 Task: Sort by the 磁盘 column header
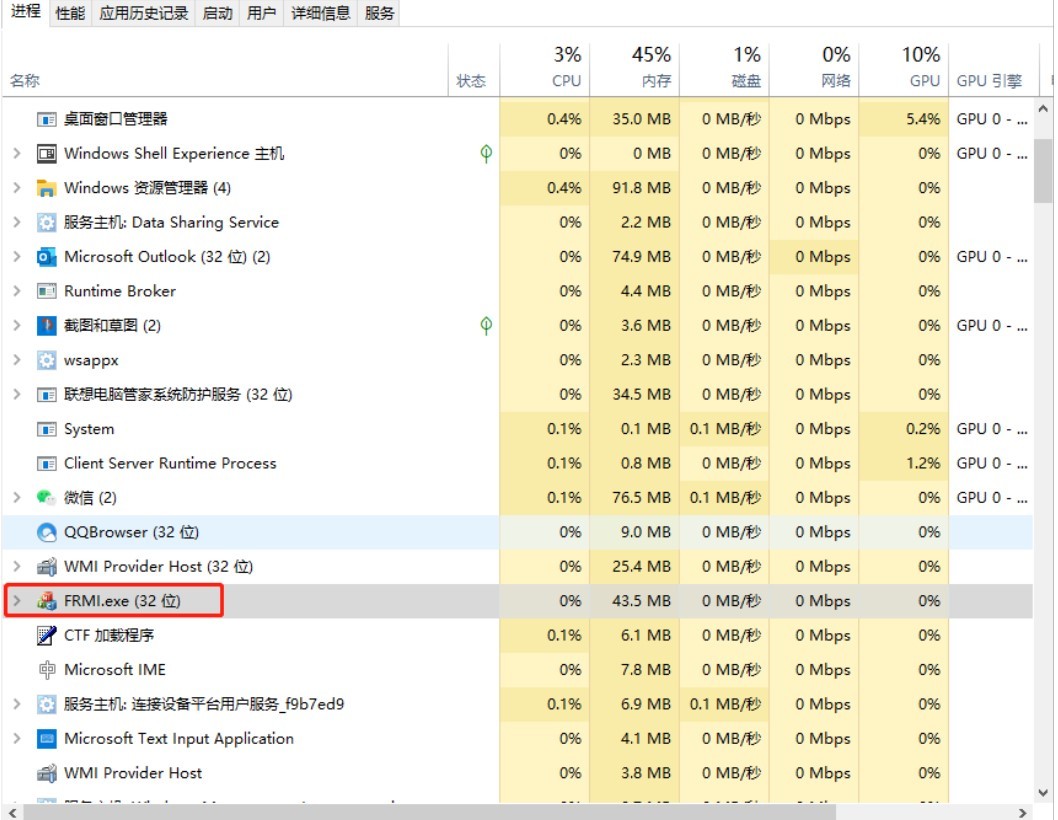tap(724, 70)
